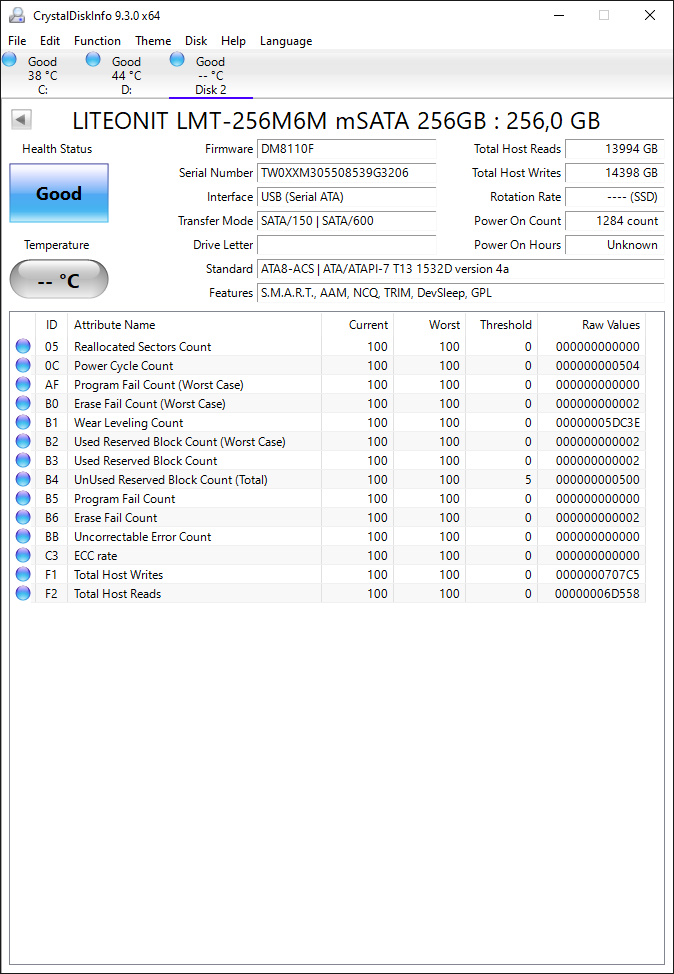Open the File menu
The image size is (674, 974).
17,41
